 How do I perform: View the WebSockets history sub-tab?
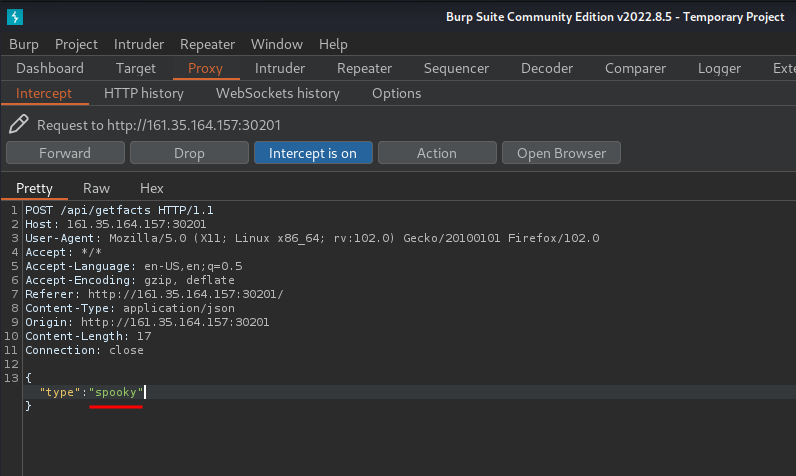coord(278,94)
